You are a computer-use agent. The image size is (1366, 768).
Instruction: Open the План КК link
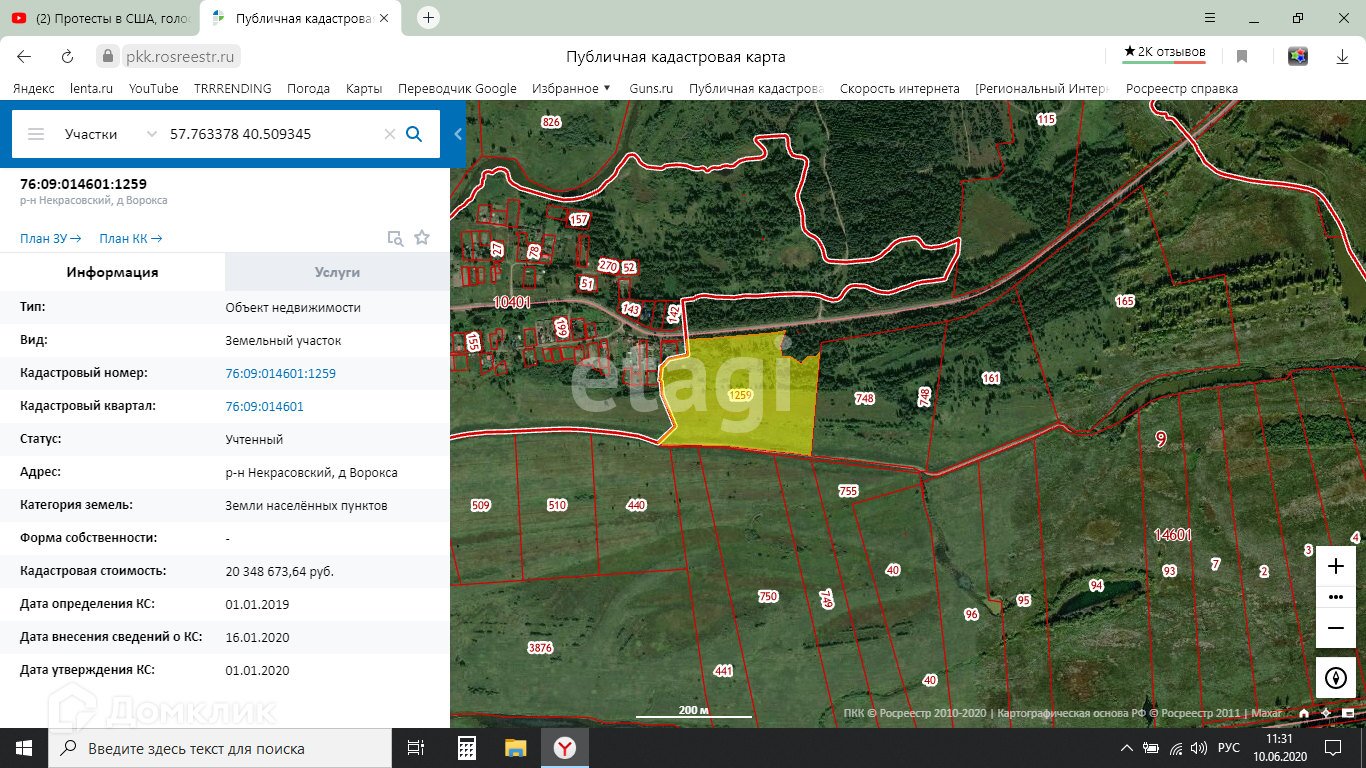[x=130, y=238]
